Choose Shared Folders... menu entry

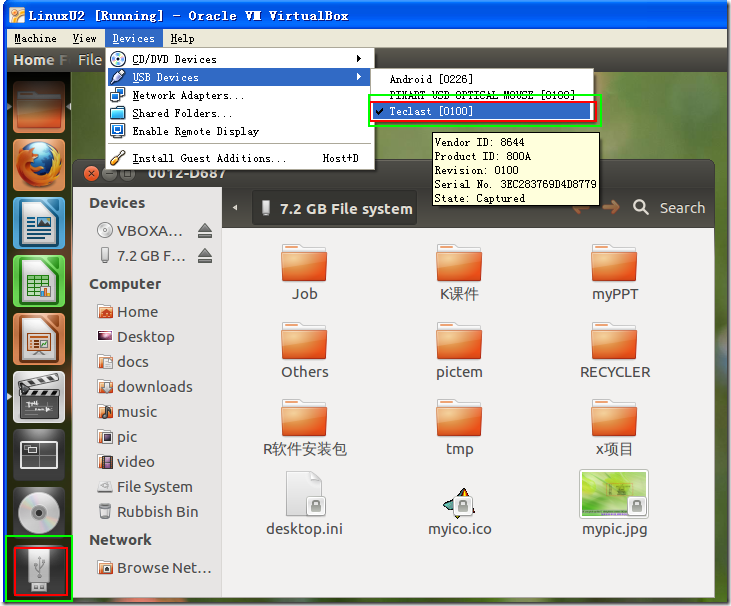click(241, 113)
